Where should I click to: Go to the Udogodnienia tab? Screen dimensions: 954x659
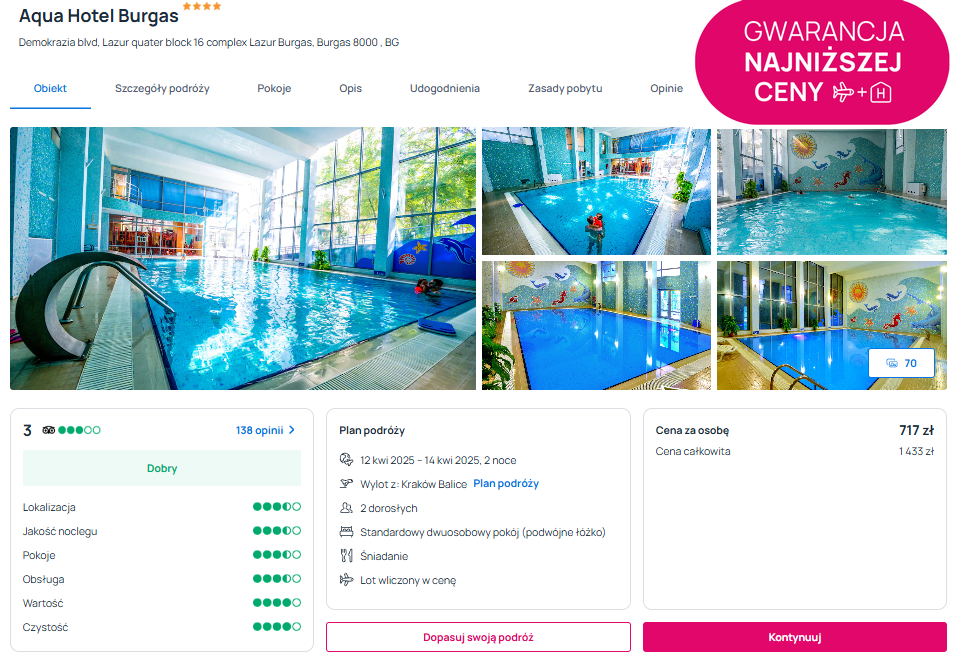(445, 88)
